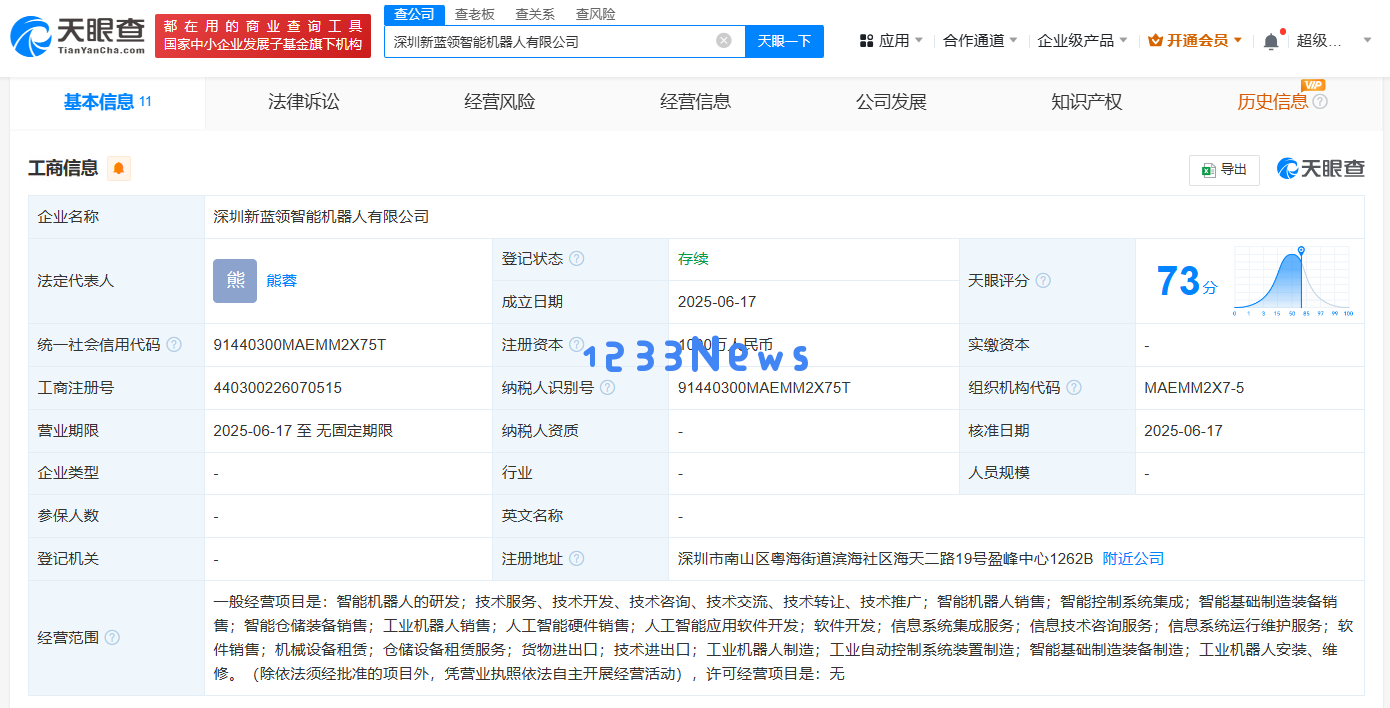The height and width of the screenshot is (708, 1390).
Task: Switch to the 查关系 search tab
Action: coord(535,14)
